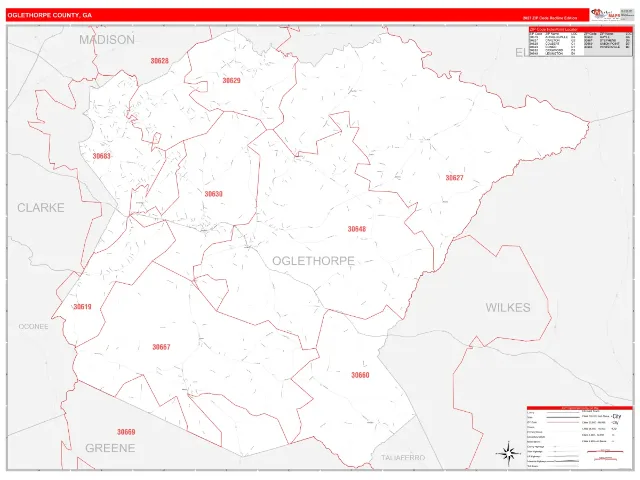Select the ZIP code 30648 label
640x480 pixels.
(x=357, y=229)
